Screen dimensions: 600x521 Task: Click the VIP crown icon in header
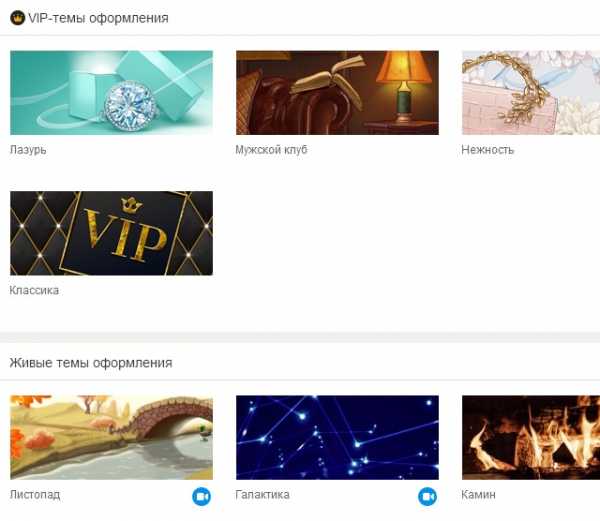pyautogui.click(x=18, y=18)
